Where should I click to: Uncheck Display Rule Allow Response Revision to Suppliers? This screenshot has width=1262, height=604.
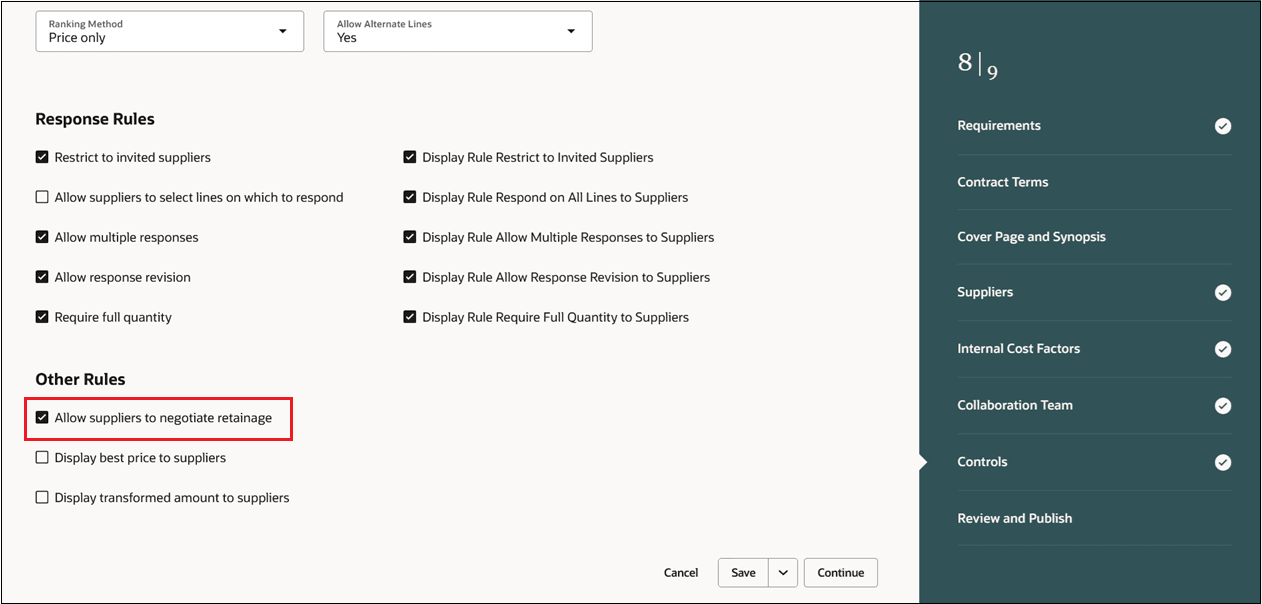point(410,278)
